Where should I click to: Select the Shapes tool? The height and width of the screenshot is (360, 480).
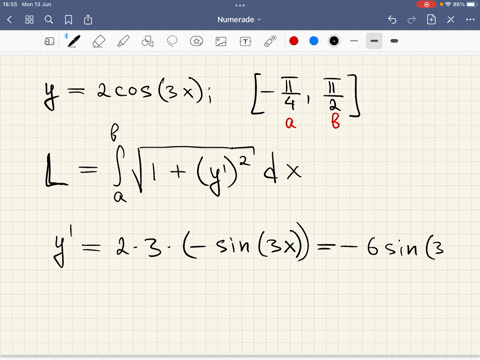(x=147, y=41)
